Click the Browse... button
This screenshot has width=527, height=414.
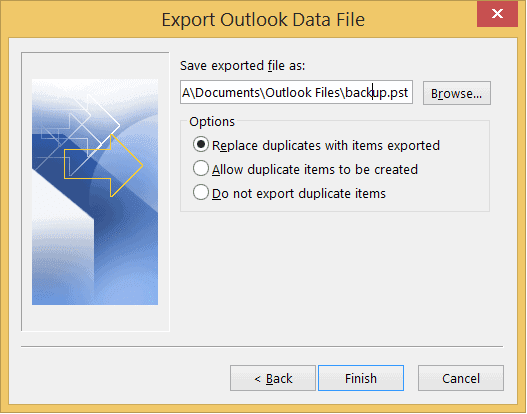(456, 93)
